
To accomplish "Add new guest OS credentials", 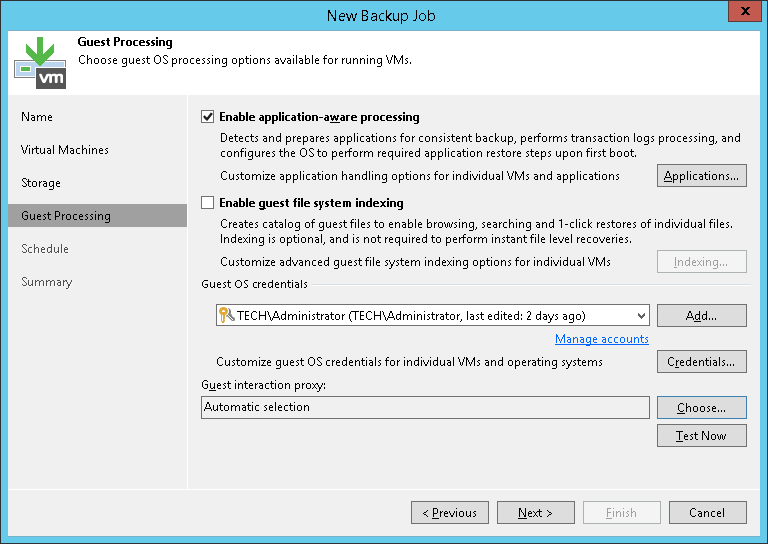I will [701, 316].
